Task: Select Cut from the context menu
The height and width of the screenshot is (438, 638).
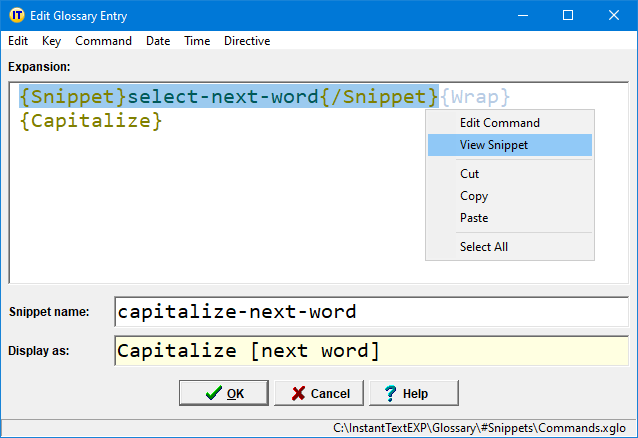Action: point(510,174)
